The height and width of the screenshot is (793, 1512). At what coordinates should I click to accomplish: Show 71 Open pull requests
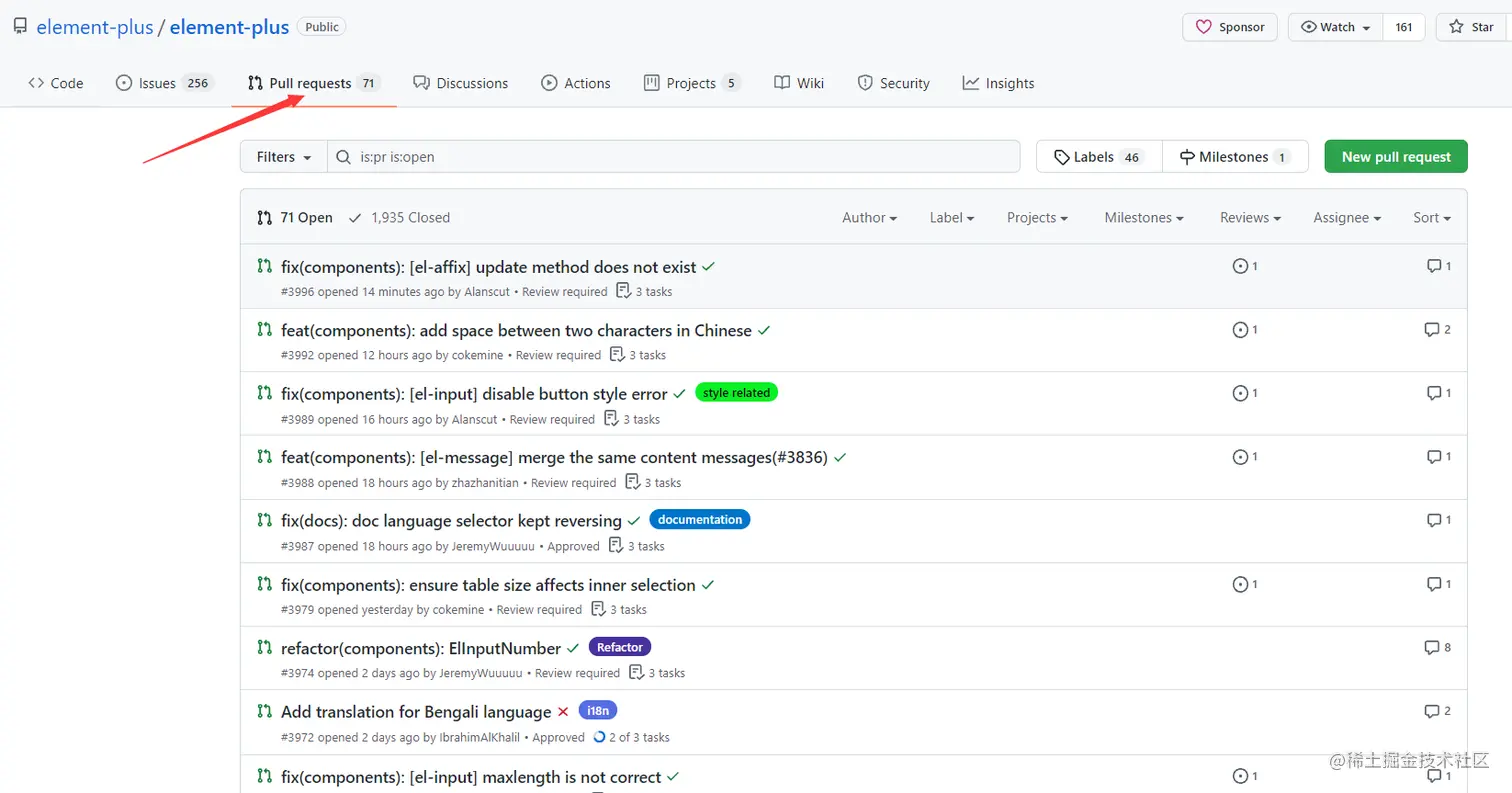[295, 217]
